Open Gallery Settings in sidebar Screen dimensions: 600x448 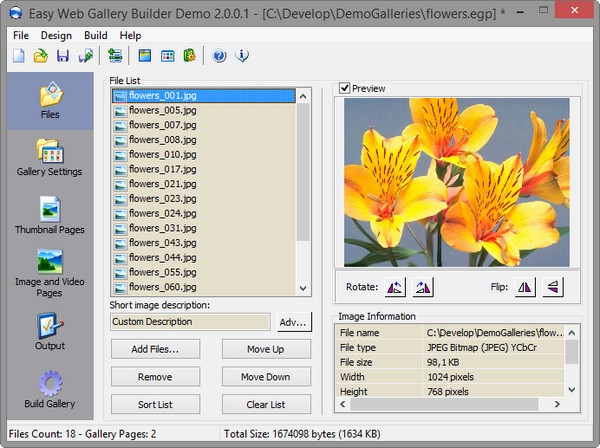pyautogui.click(x=49, y=157)
